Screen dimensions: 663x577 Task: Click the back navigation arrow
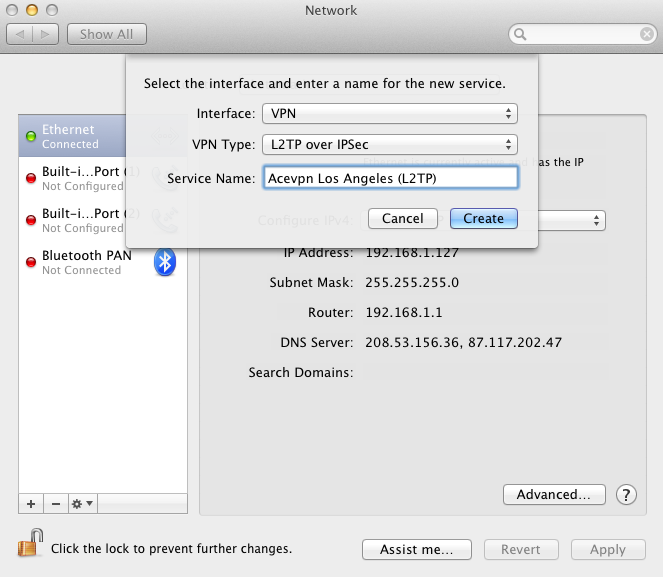point(19,34)
